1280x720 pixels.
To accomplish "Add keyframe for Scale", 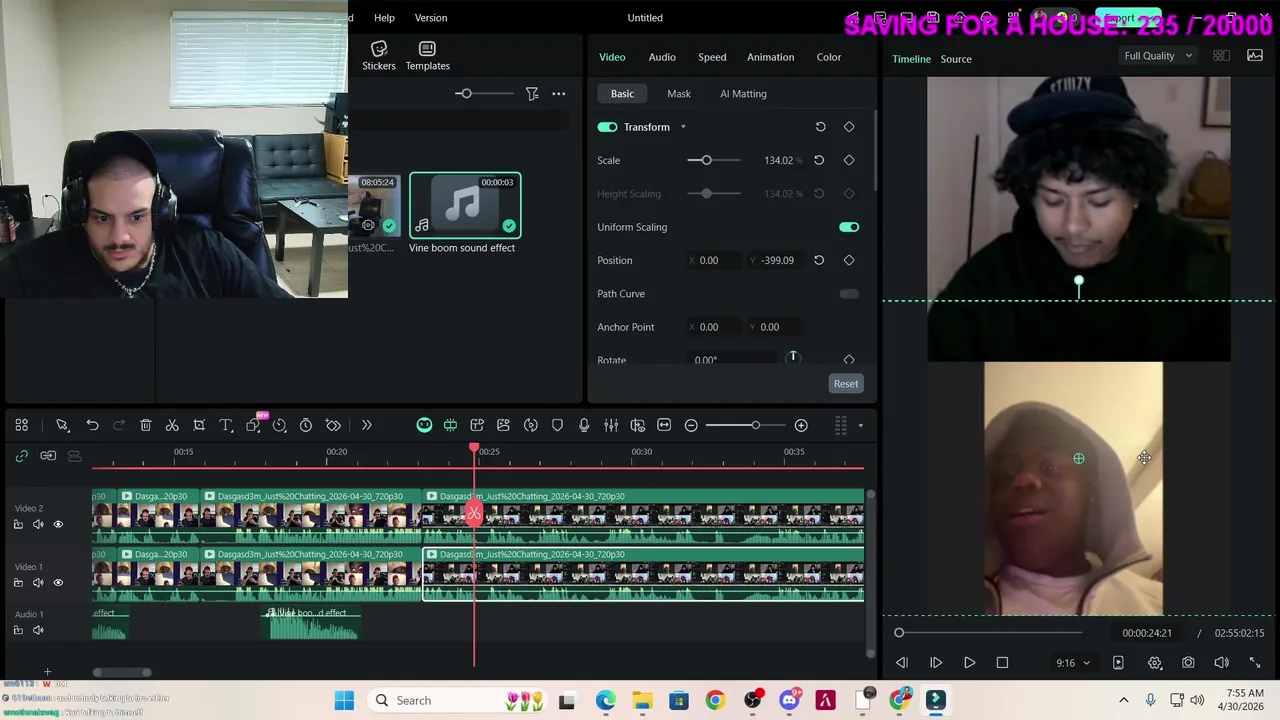I will pos(849,160).
